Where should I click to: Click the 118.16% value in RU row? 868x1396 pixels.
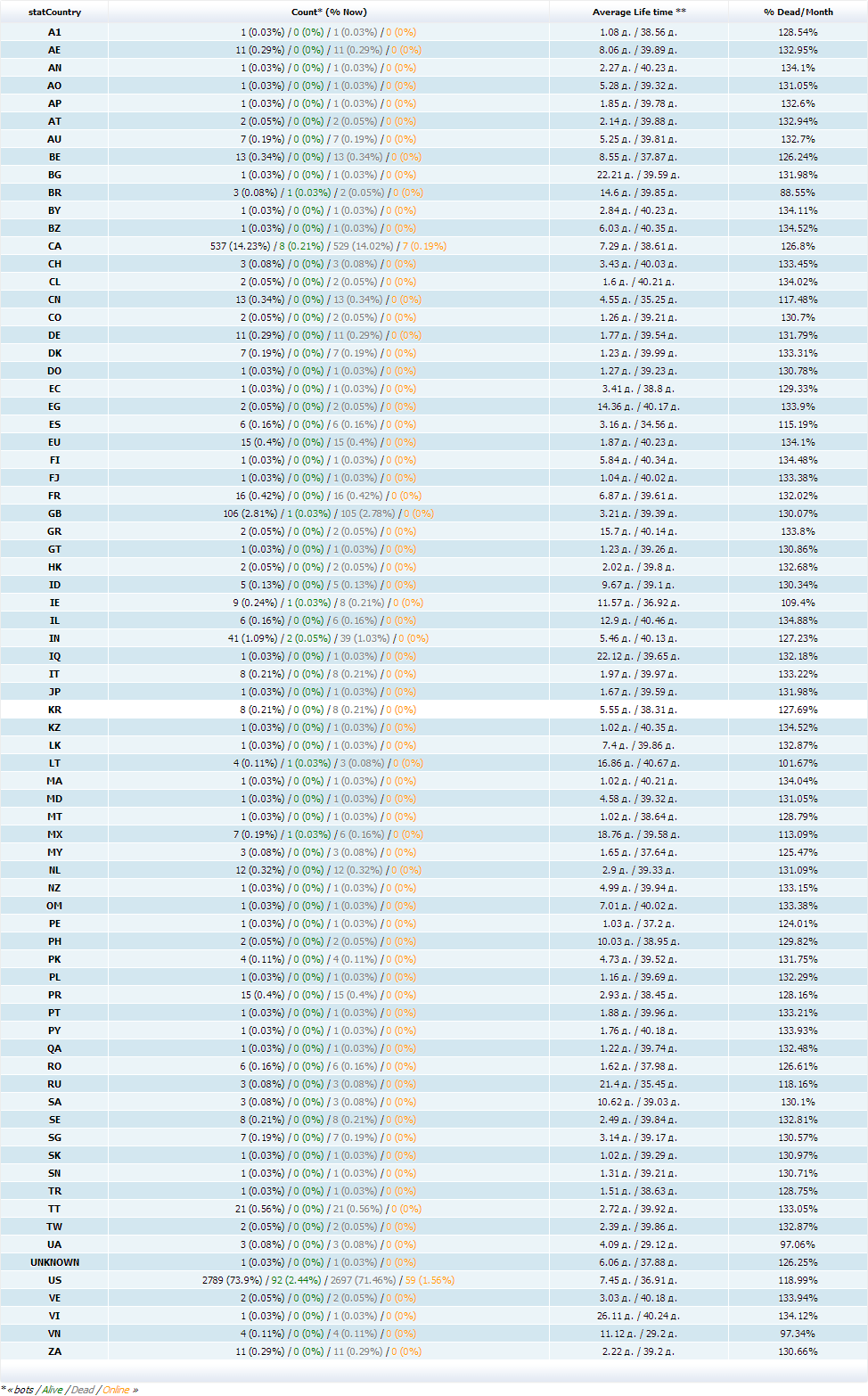pos(798,1084)
